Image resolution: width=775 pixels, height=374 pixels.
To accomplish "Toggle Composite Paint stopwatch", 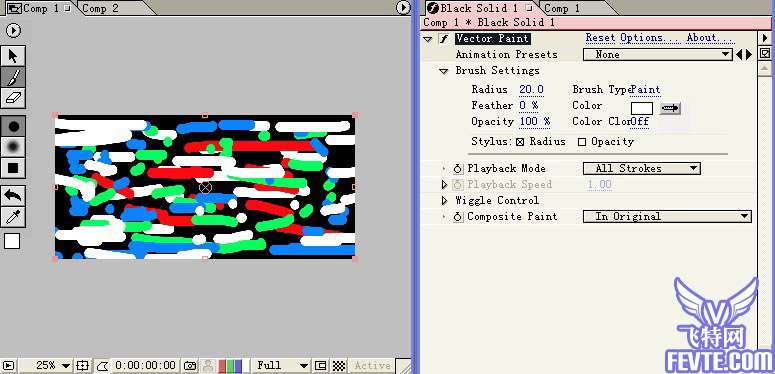I will click(x=458, y=217).
